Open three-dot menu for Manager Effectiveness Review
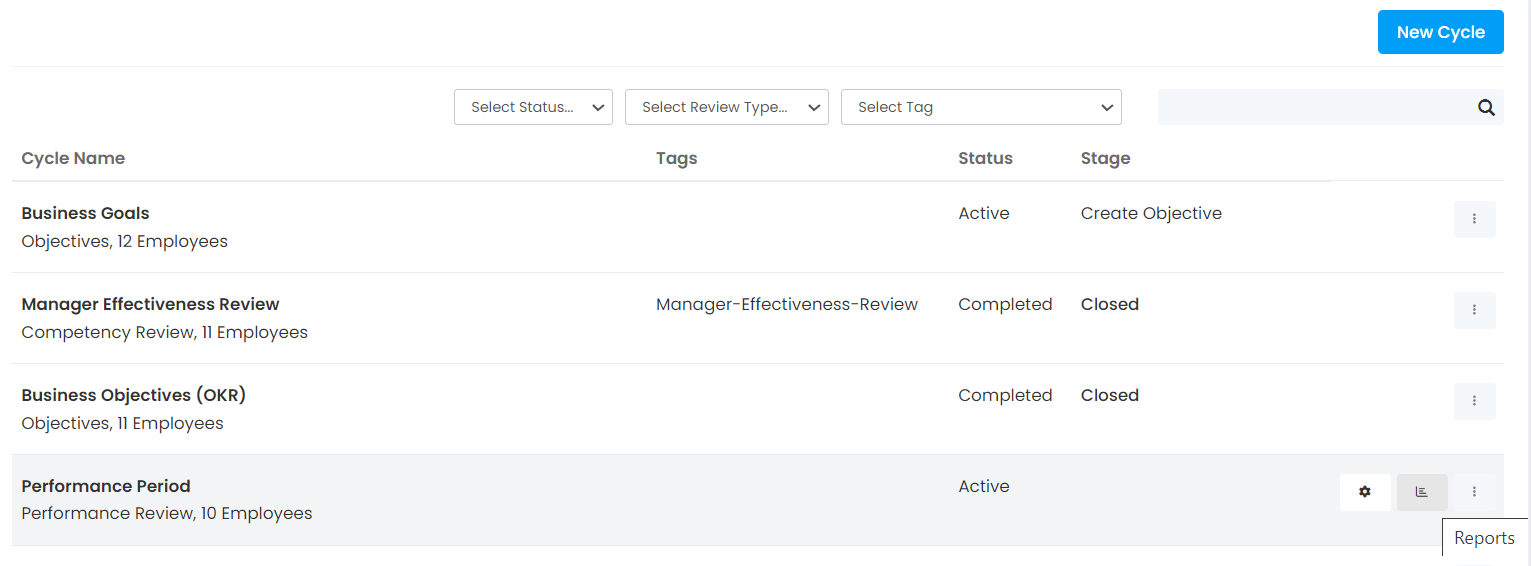This screenshot has height=566, width=1531. tap(1474, 310)
